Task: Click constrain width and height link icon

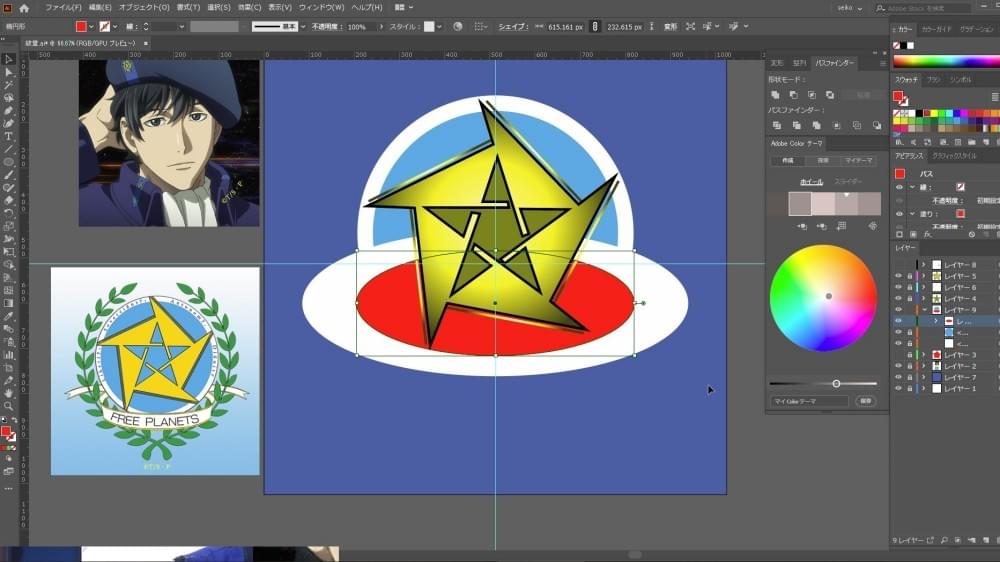Action: tap(594, 27)
